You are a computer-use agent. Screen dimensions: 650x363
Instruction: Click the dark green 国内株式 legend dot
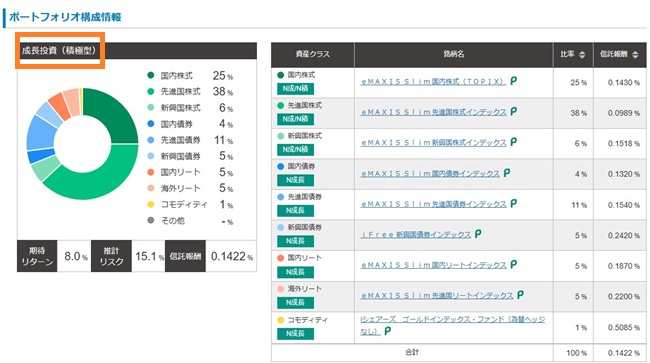pos(151,75)
